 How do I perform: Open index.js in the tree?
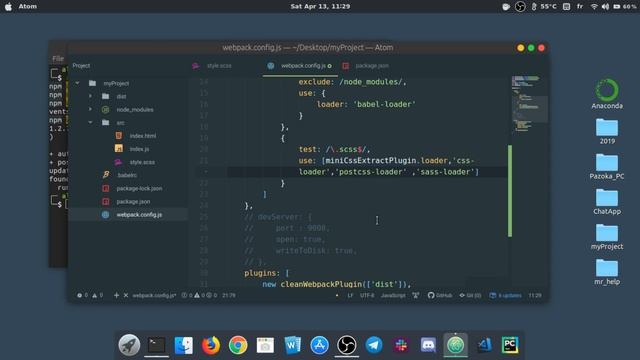(x=139, y=149)
